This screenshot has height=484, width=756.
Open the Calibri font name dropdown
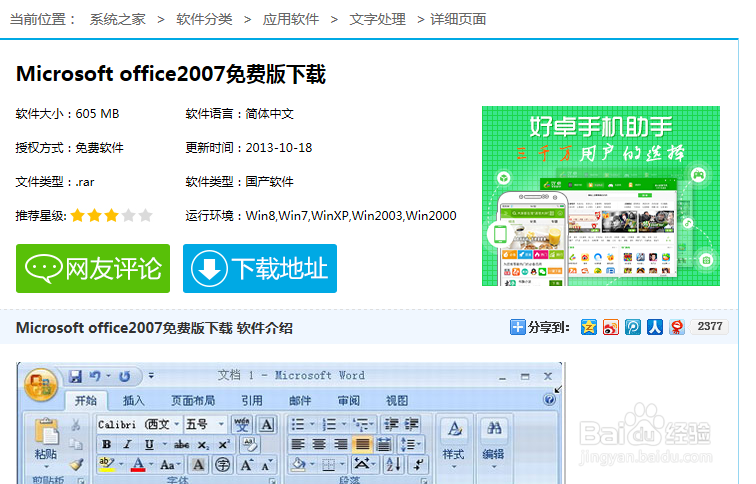pos(176,424)
